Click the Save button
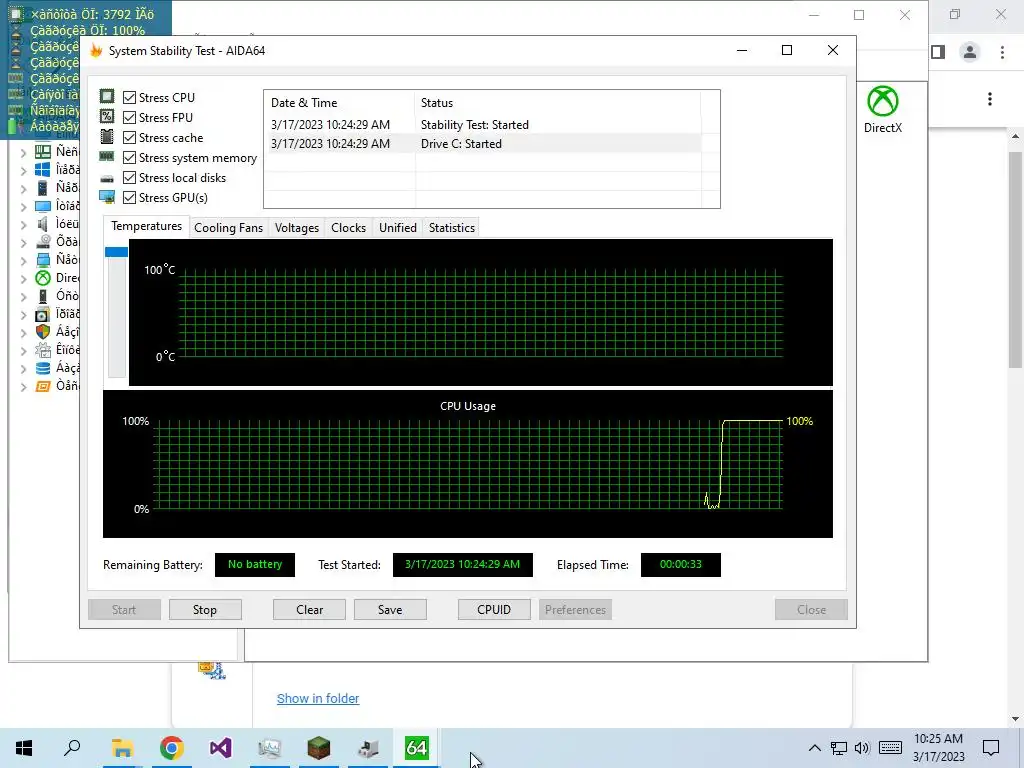 tap(390, 609)
